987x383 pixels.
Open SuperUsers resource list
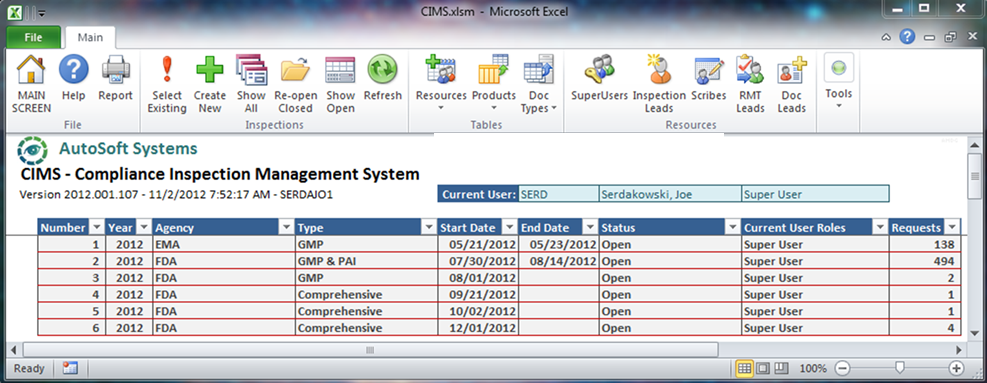click(x=599, y=79)
